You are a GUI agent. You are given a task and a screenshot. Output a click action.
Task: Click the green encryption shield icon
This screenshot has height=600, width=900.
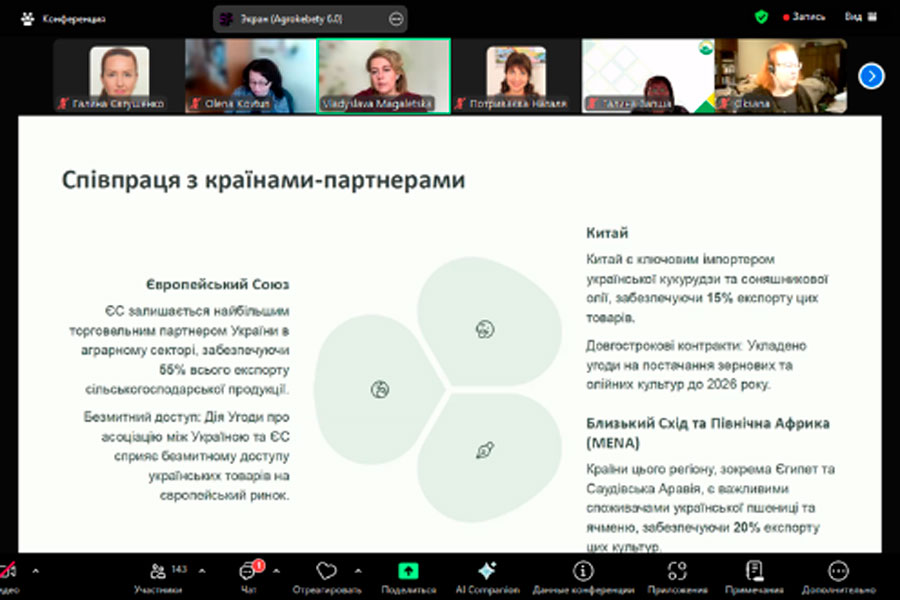click(761, 17)
